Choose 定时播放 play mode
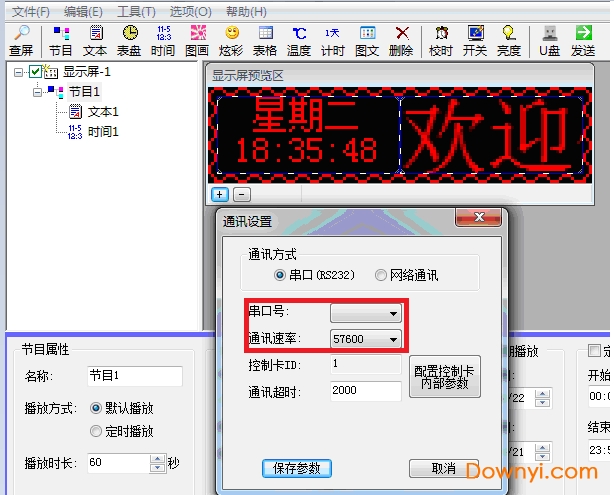 tap(96, 431)
